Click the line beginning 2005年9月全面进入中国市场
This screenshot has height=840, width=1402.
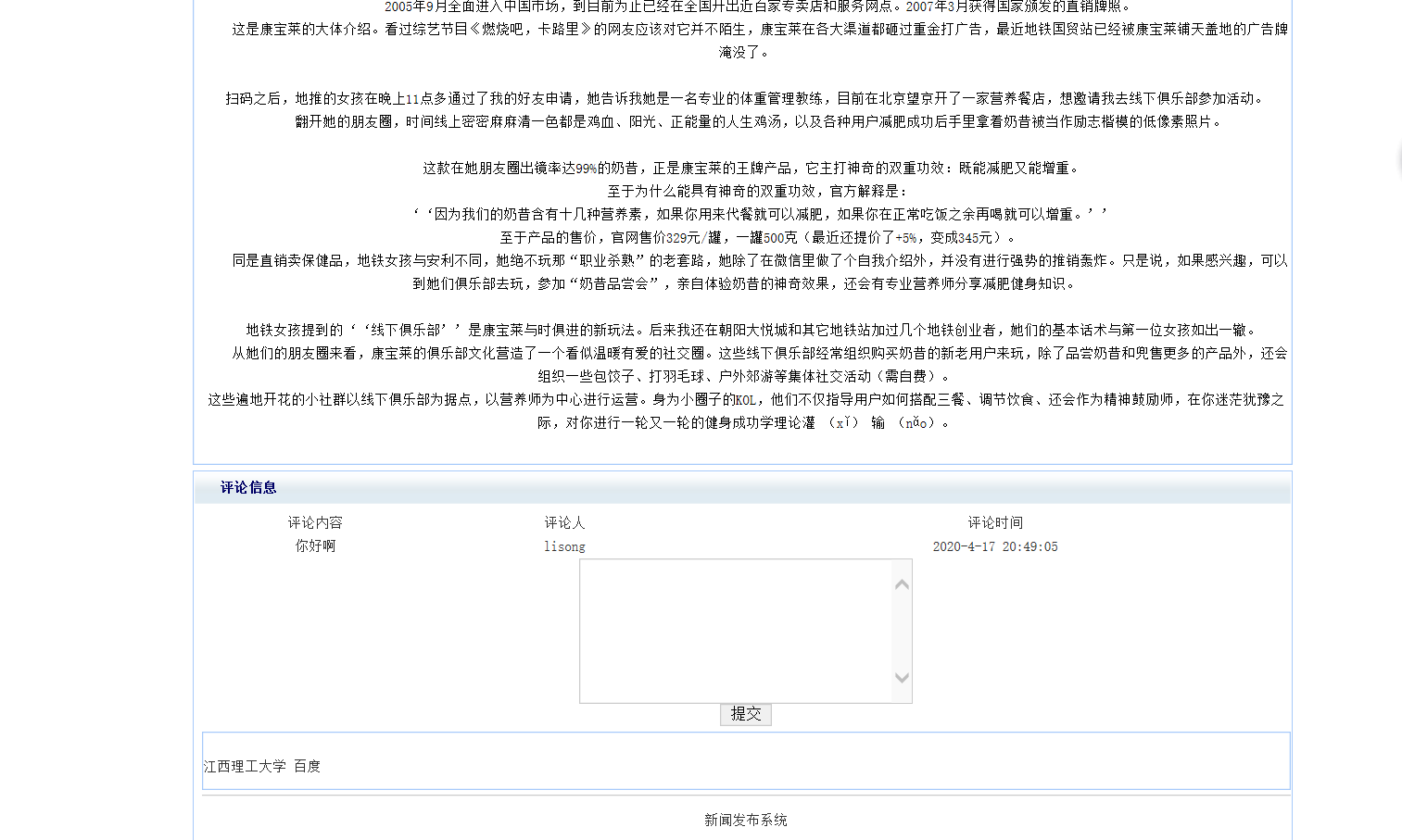[x=758, y=6]
